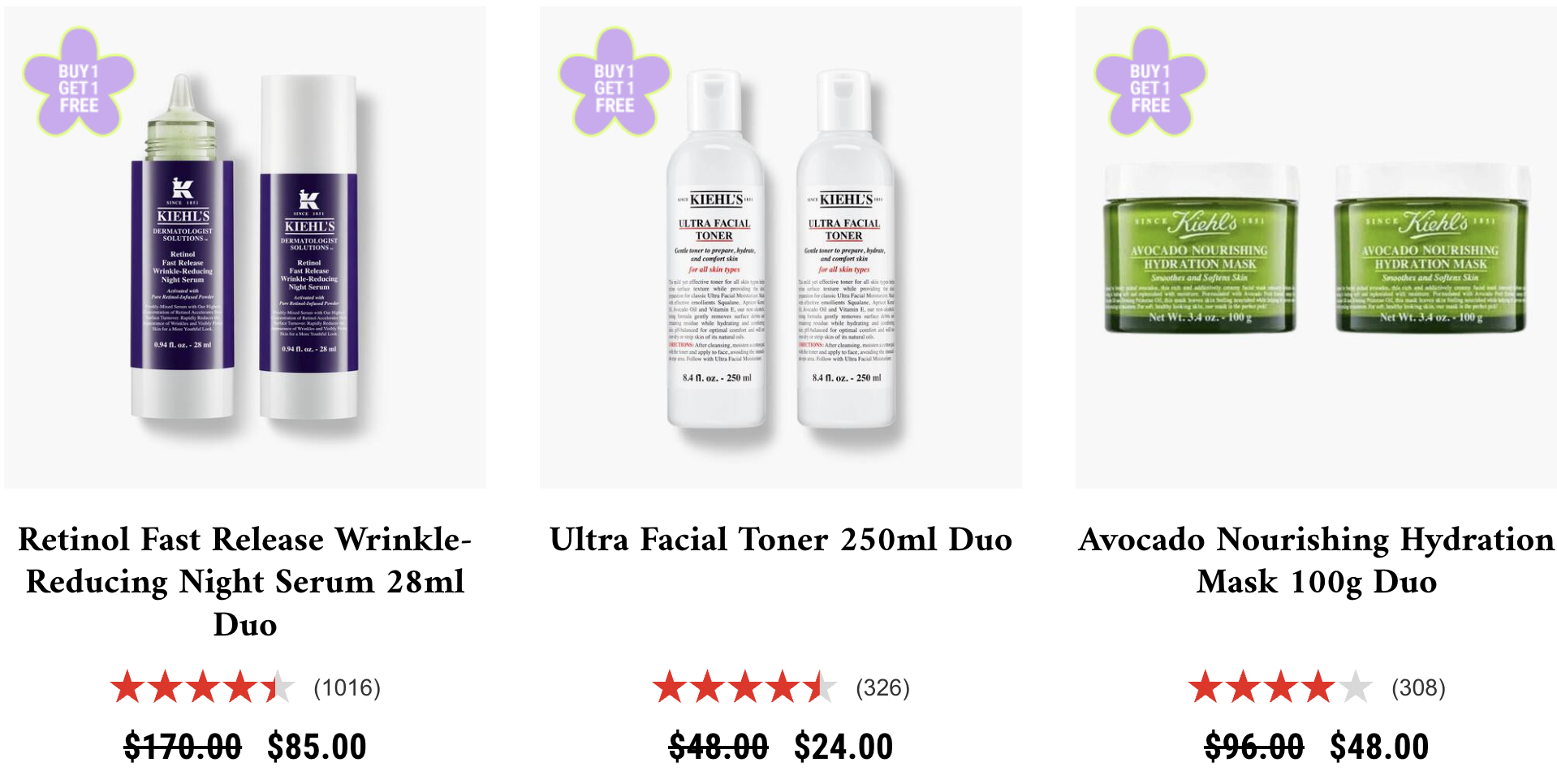Open Avocado Nourishing Hydration Mask jars image
Image resolution: width=1557 pixels, height=784 pixels.
click(x=1316, y=248)
